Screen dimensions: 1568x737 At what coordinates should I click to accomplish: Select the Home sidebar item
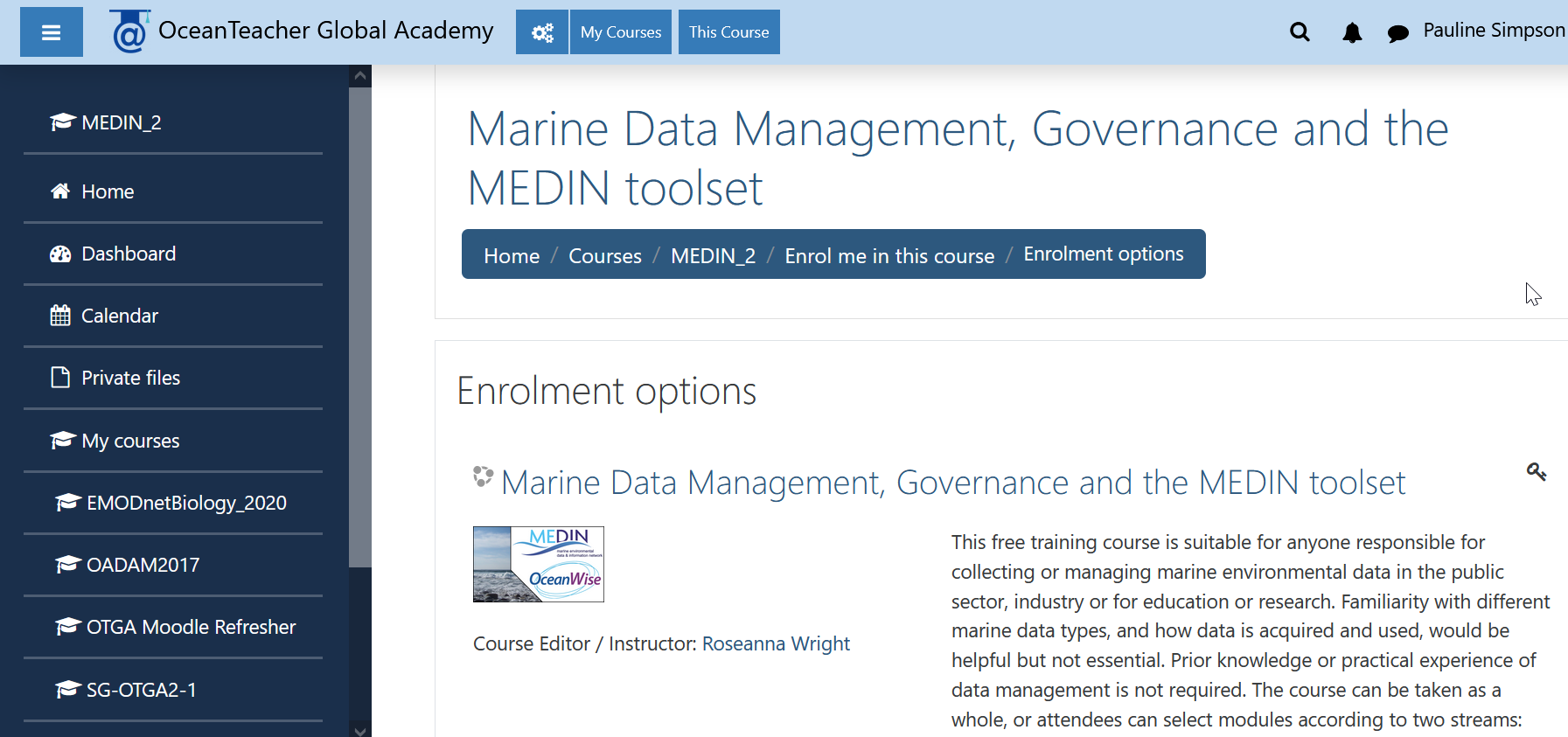107,191
